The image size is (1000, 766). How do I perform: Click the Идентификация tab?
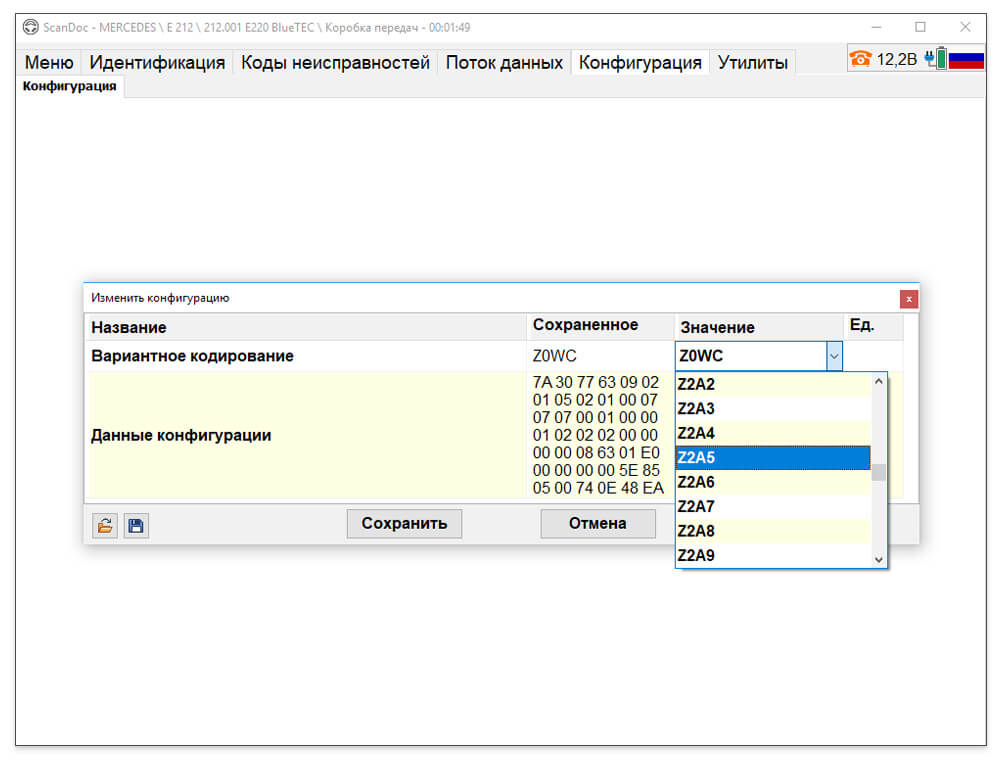point(157,63)
